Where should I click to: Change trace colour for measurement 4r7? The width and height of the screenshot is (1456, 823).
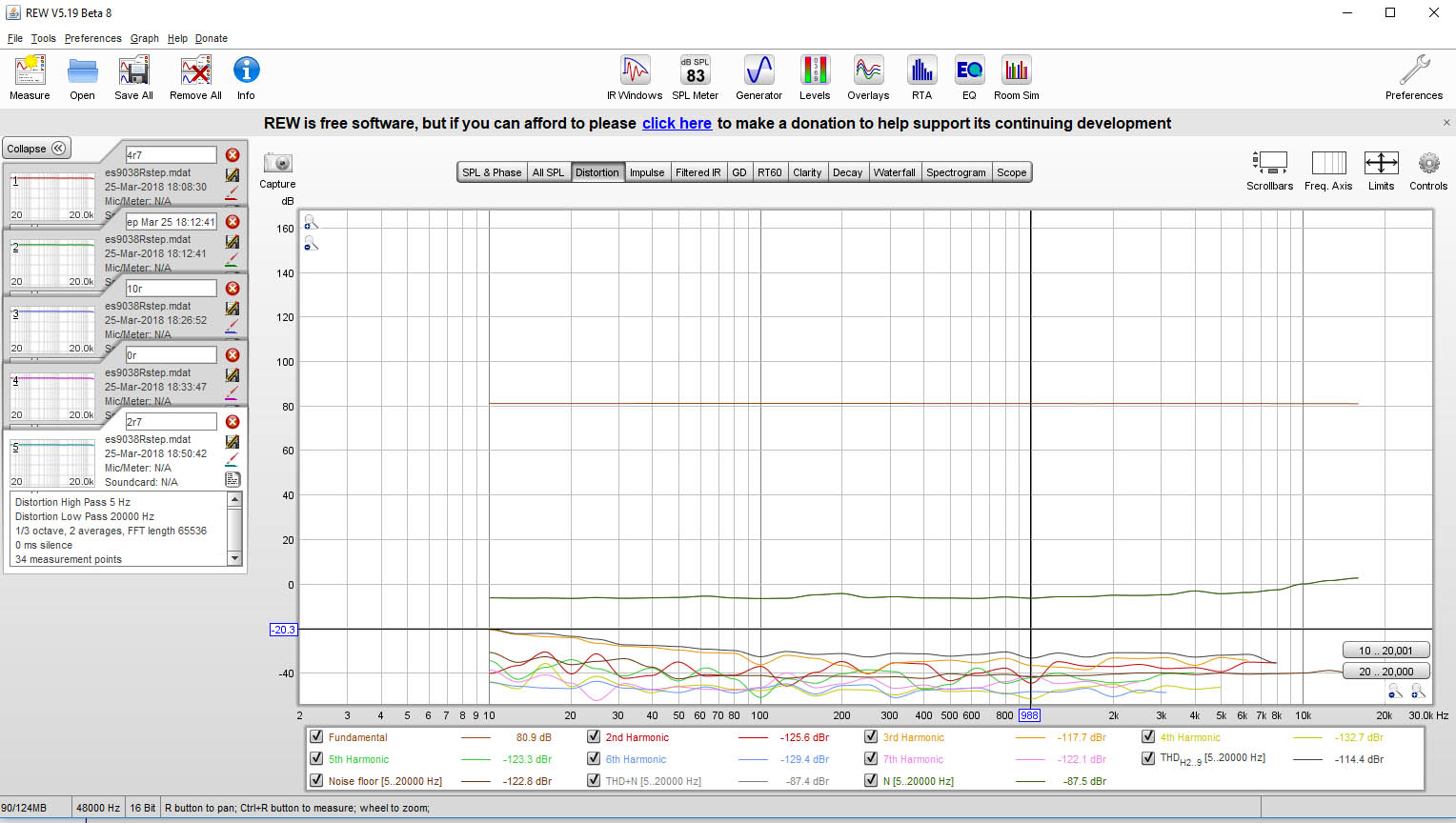coord(233,193)
